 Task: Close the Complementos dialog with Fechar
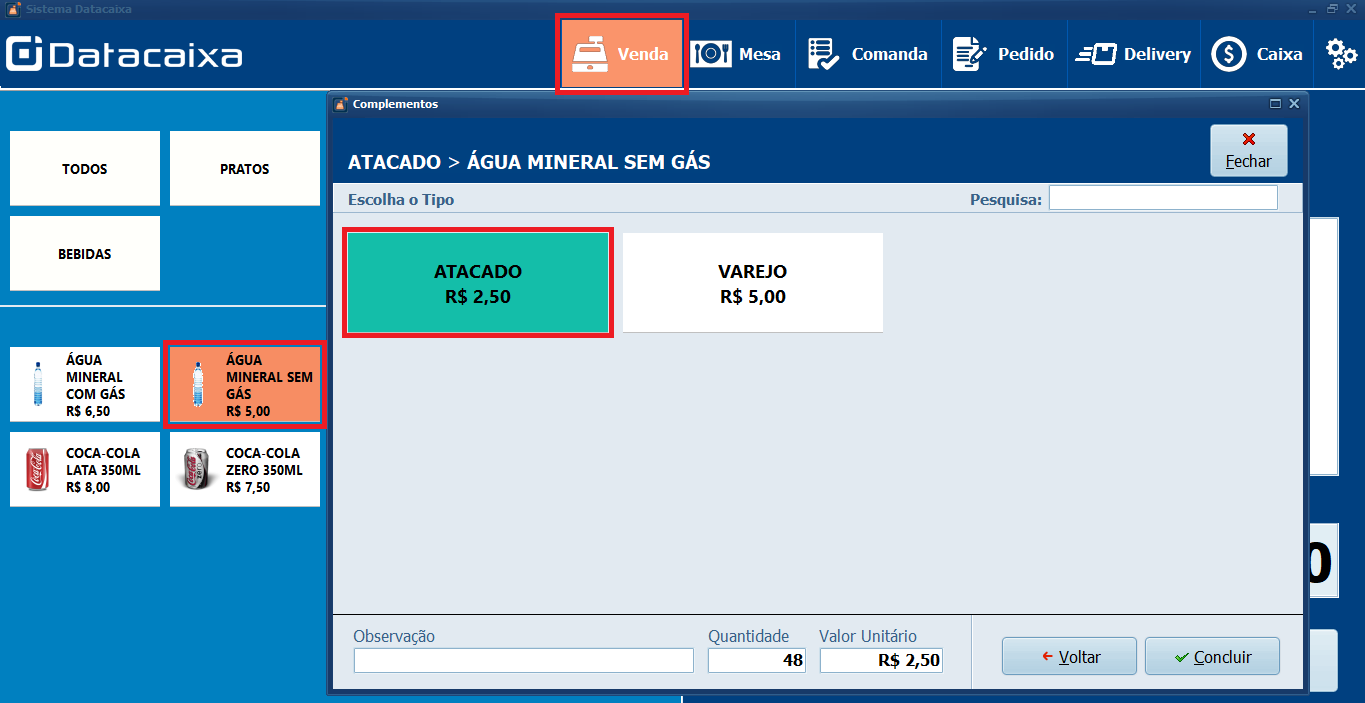(1248, 150)
